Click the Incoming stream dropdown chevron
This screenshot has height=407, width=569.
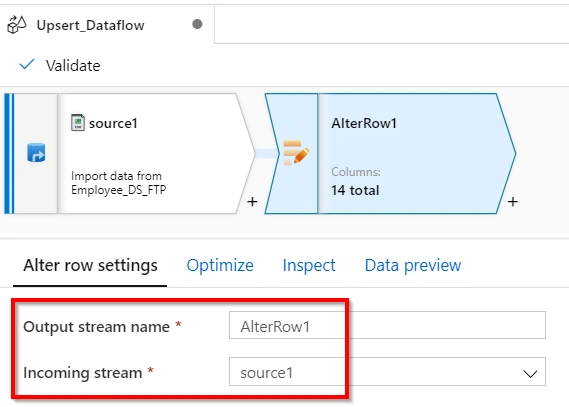[x=530, y=374]
